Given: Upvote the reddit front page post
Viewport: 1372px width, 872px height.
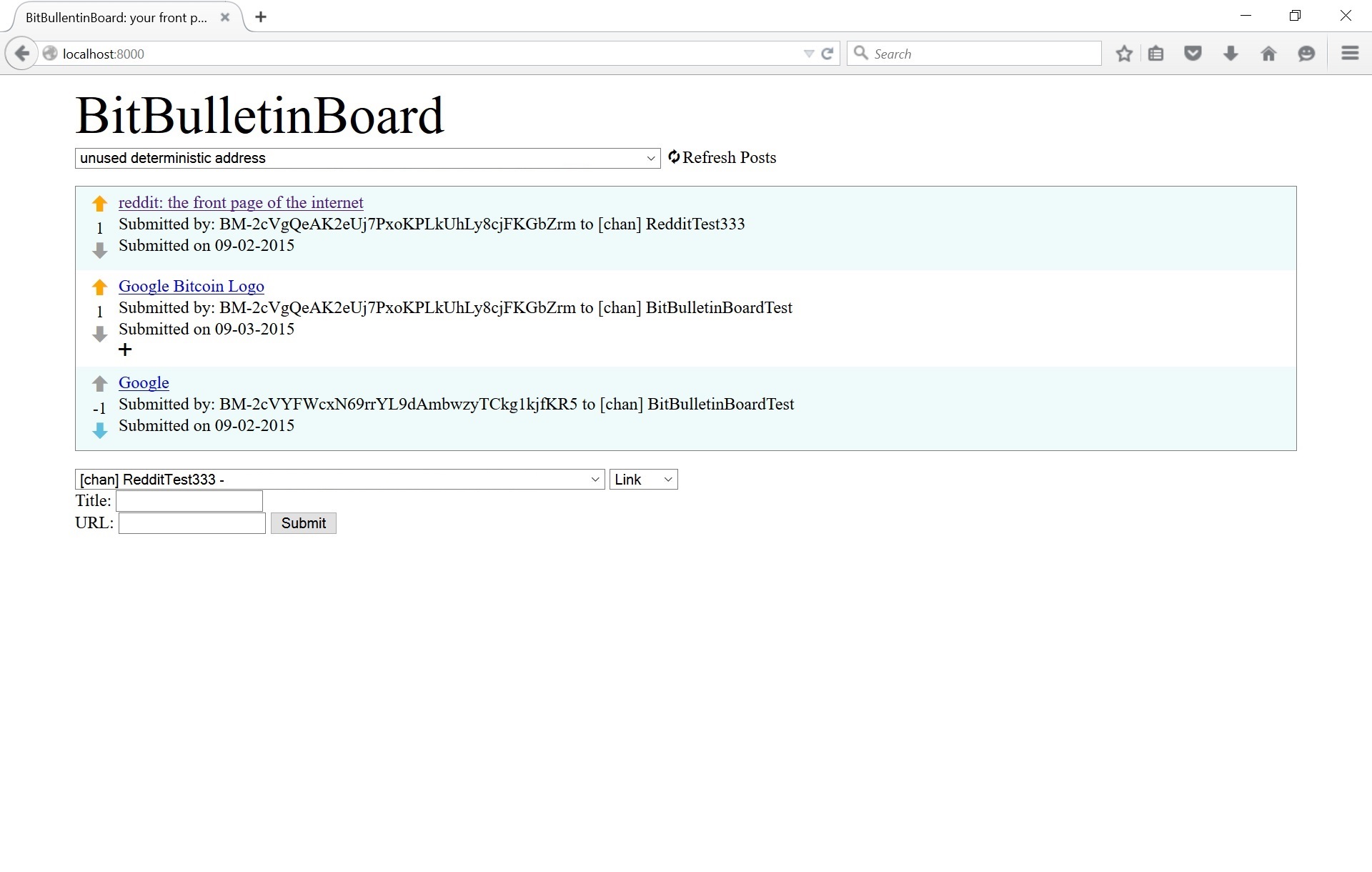Looking at the screenshot, I should click(99, 204).
